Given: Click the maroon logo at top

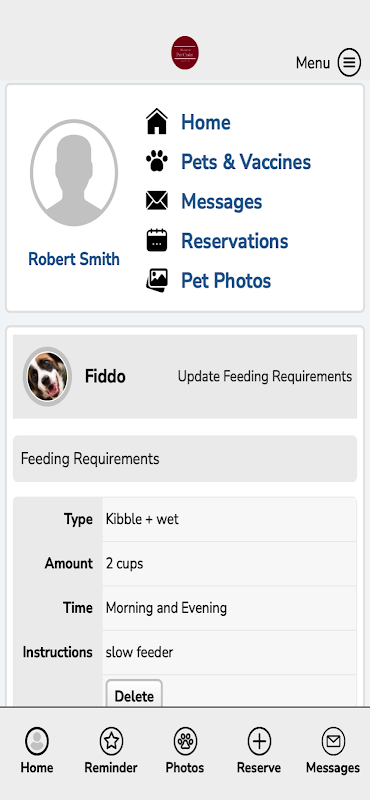Looking at the screenshot, I should pyautogui.click(x=185, y=53).
